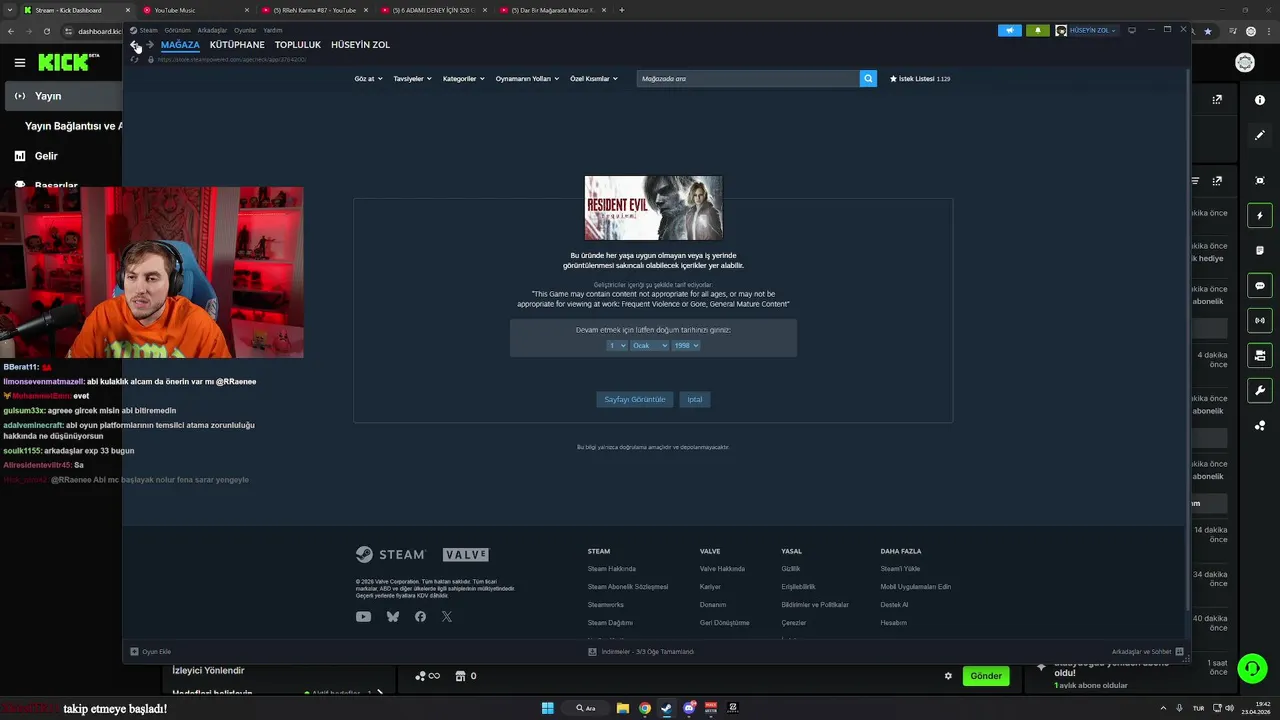1280x720 pixels.
Task: Open Steam Abonelik Sözleşmesi footer link
Action: pyautogui.click(x=628, y=587)
